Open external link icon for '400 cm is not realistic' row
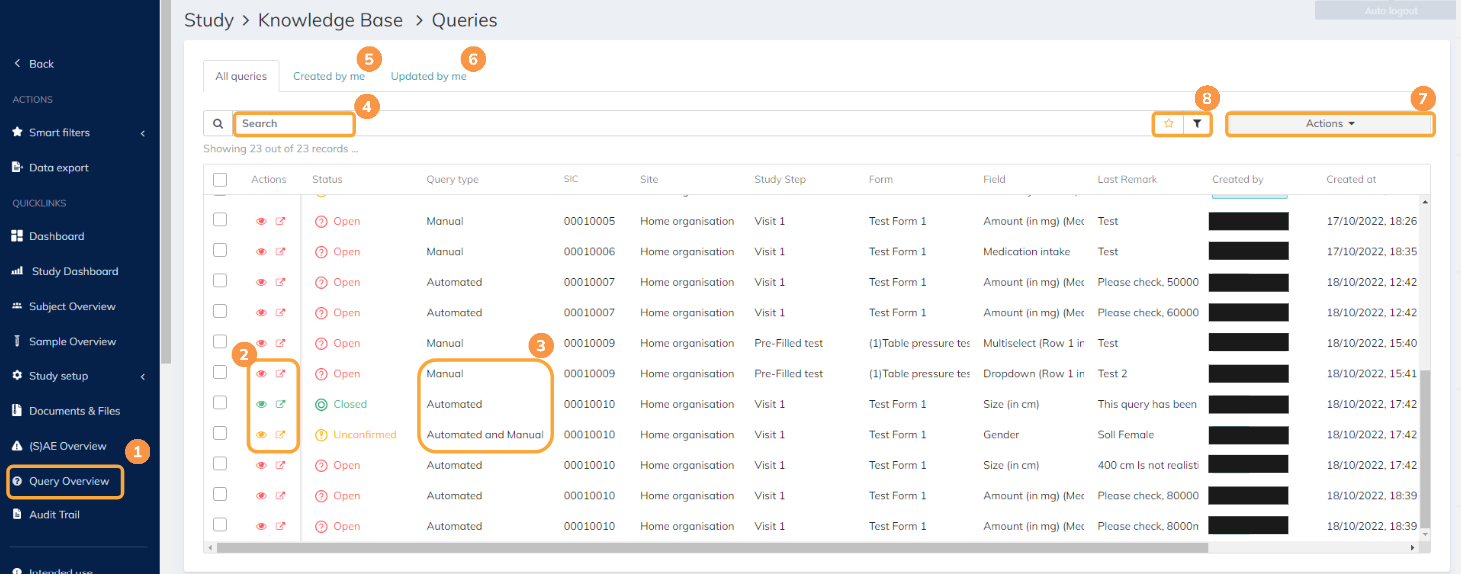 281,465
